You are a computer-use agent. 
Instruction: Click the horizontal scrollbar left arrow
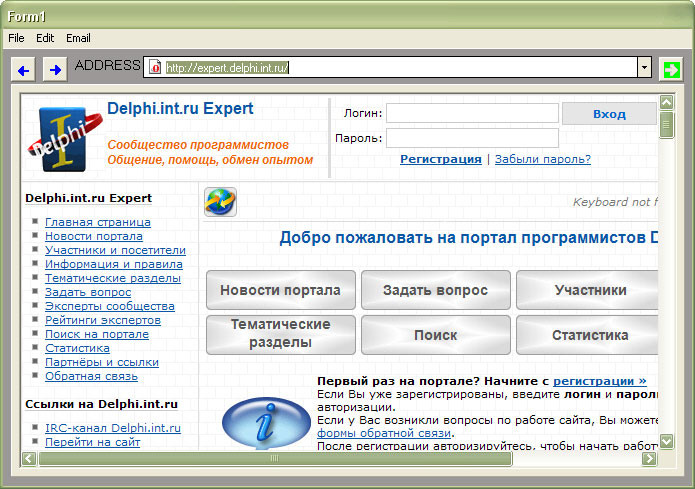[29, 458]
